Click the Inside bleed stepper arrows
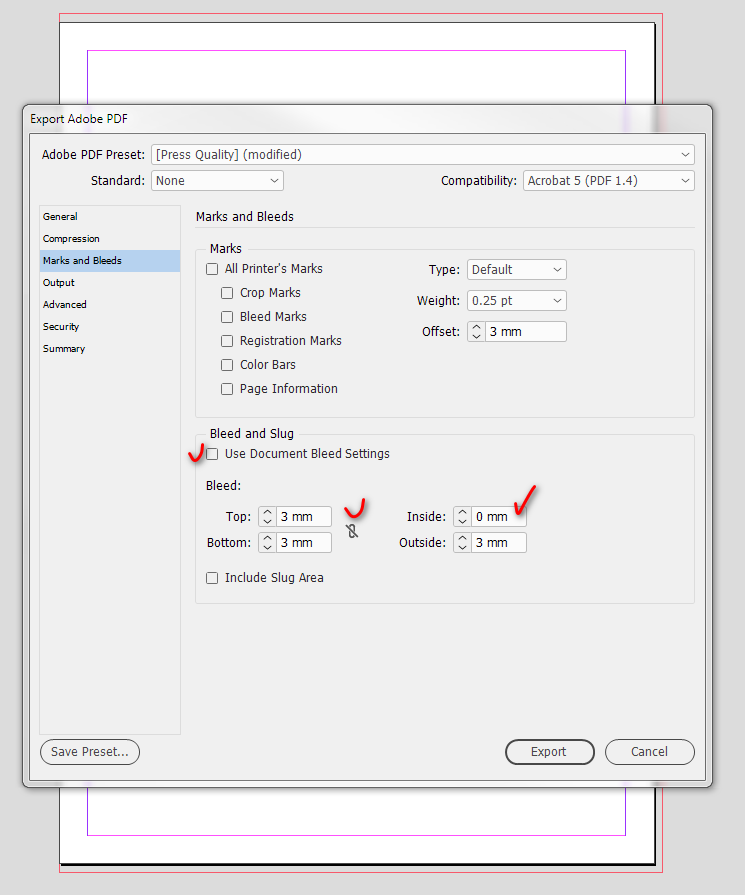745x895 pixels. [462, 517]
